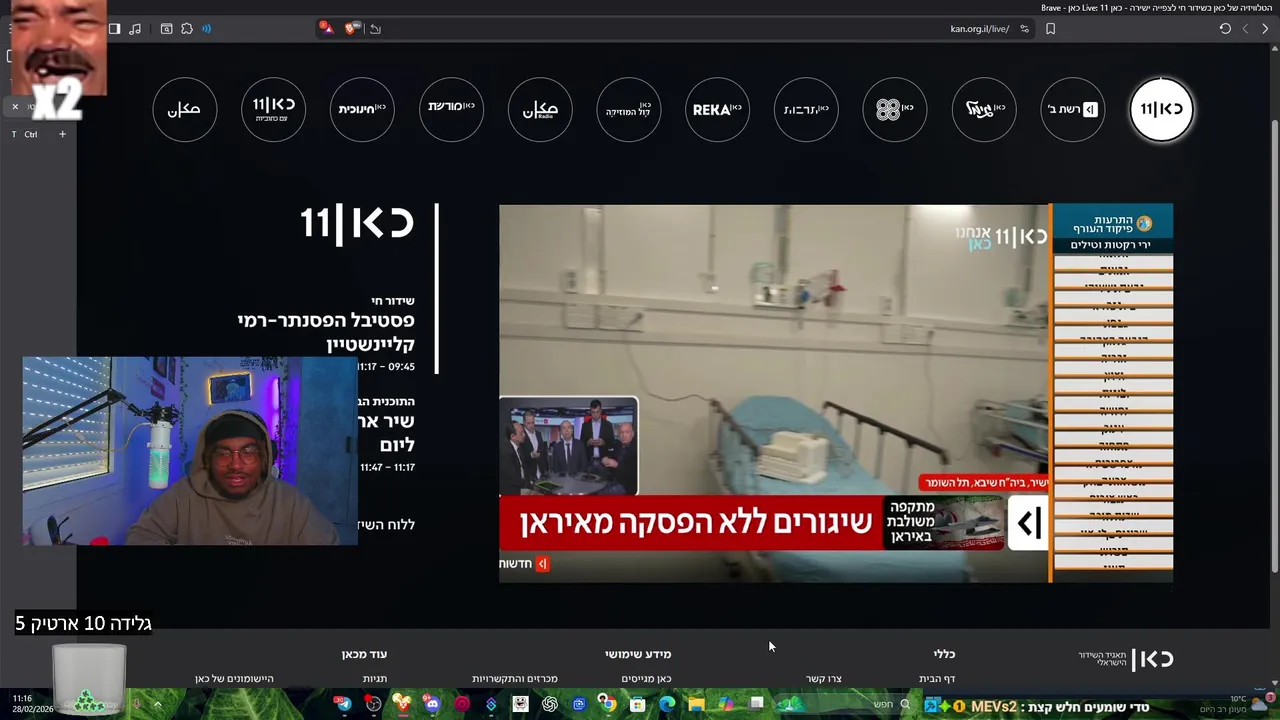Select the Kan Tarbut channel circle

806,109
